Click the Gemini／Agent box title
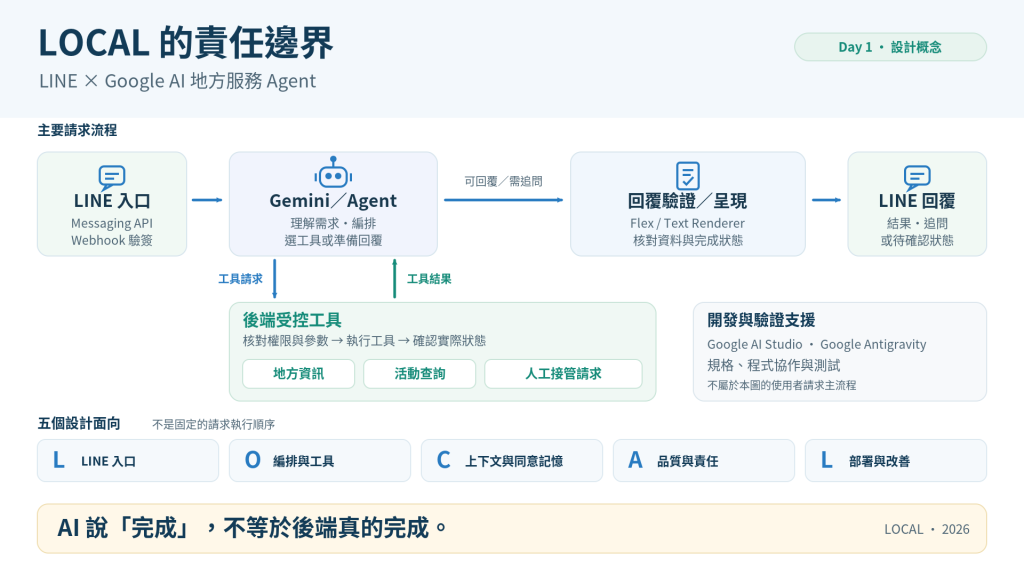The width and height of the screenshot is (1024, 576). 333,200
